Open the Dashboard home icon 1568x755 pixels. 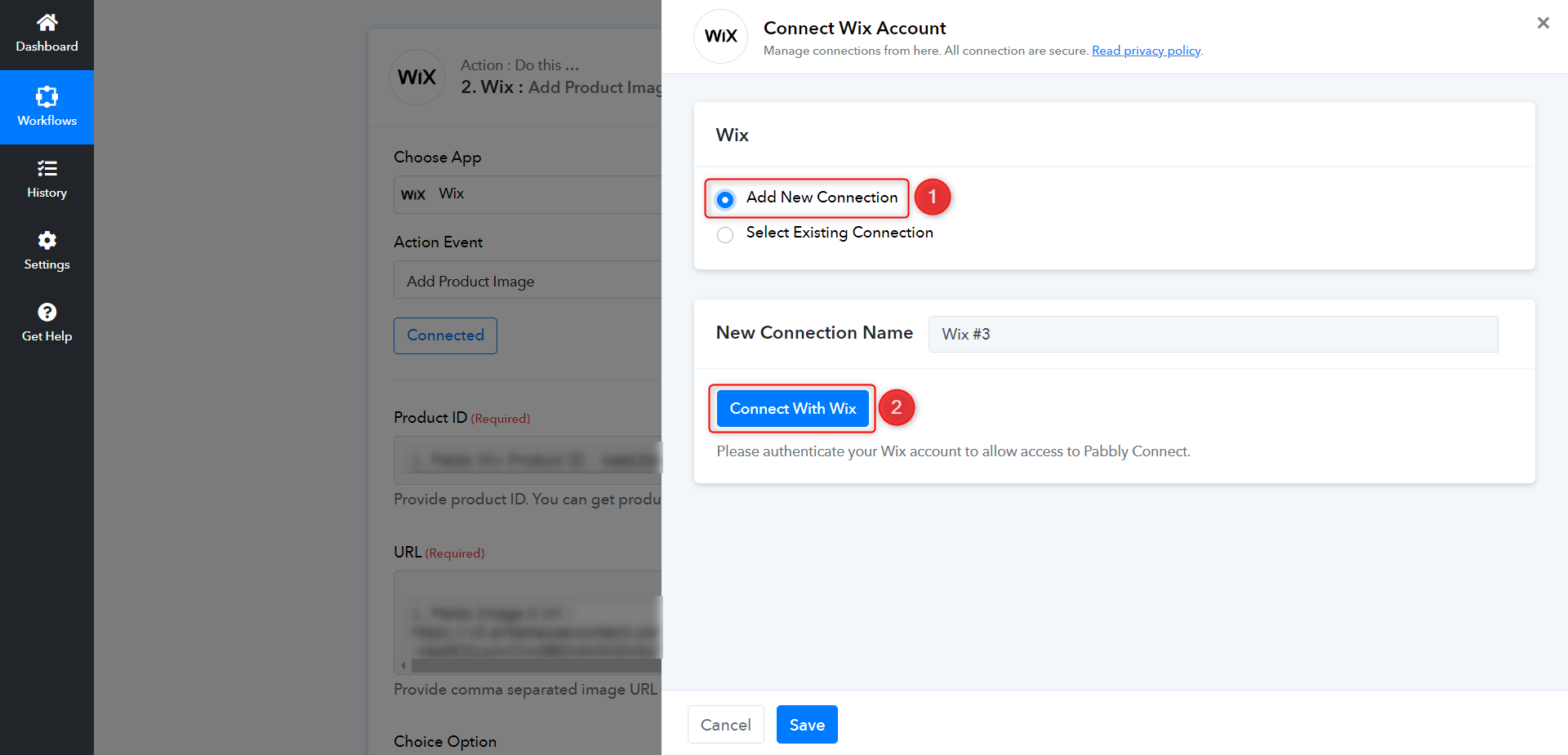(x=47, y=22)
